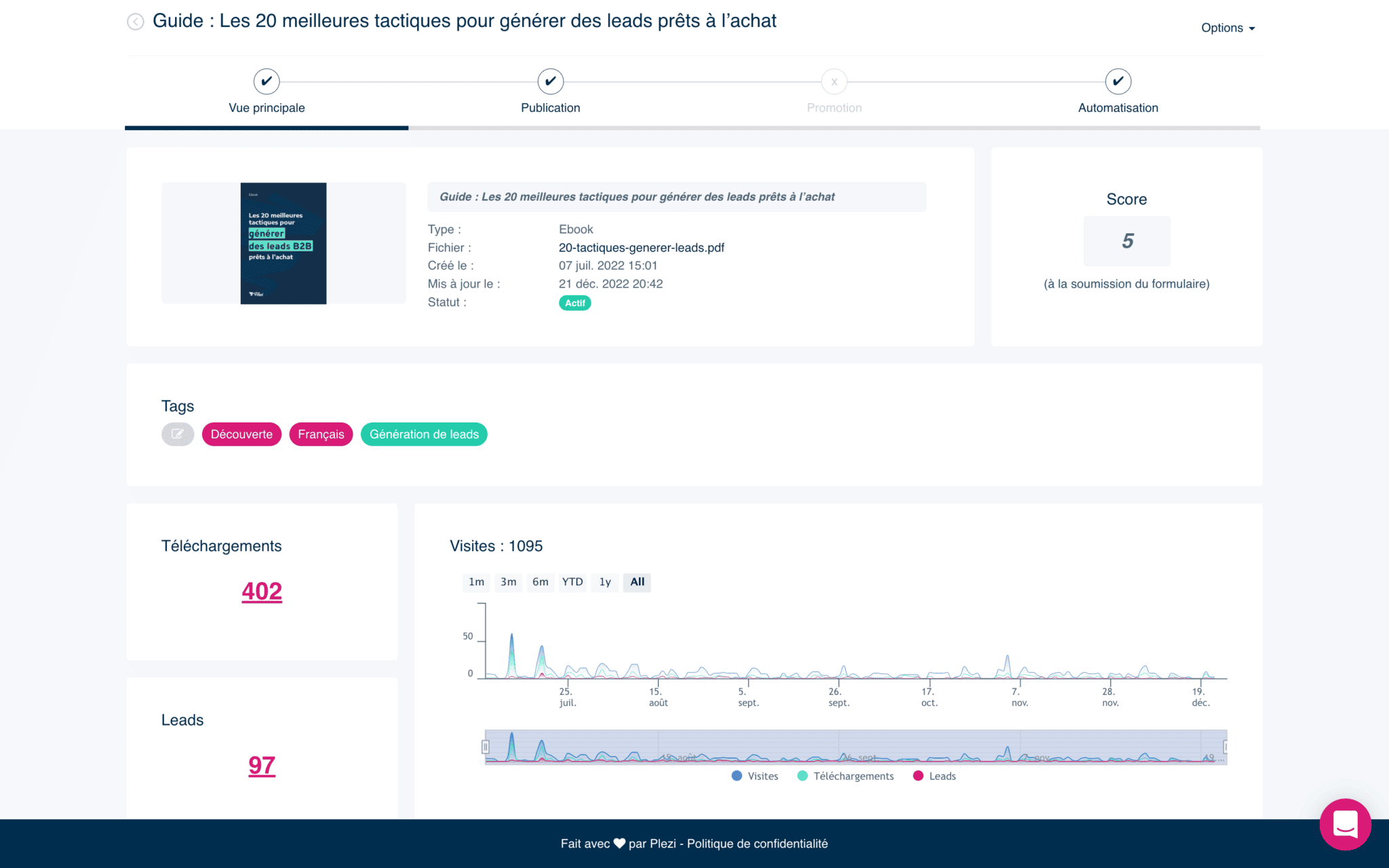Click the Génération de leads tag
Viewport: 1389px width, 868px height.
tap(423, 433)
